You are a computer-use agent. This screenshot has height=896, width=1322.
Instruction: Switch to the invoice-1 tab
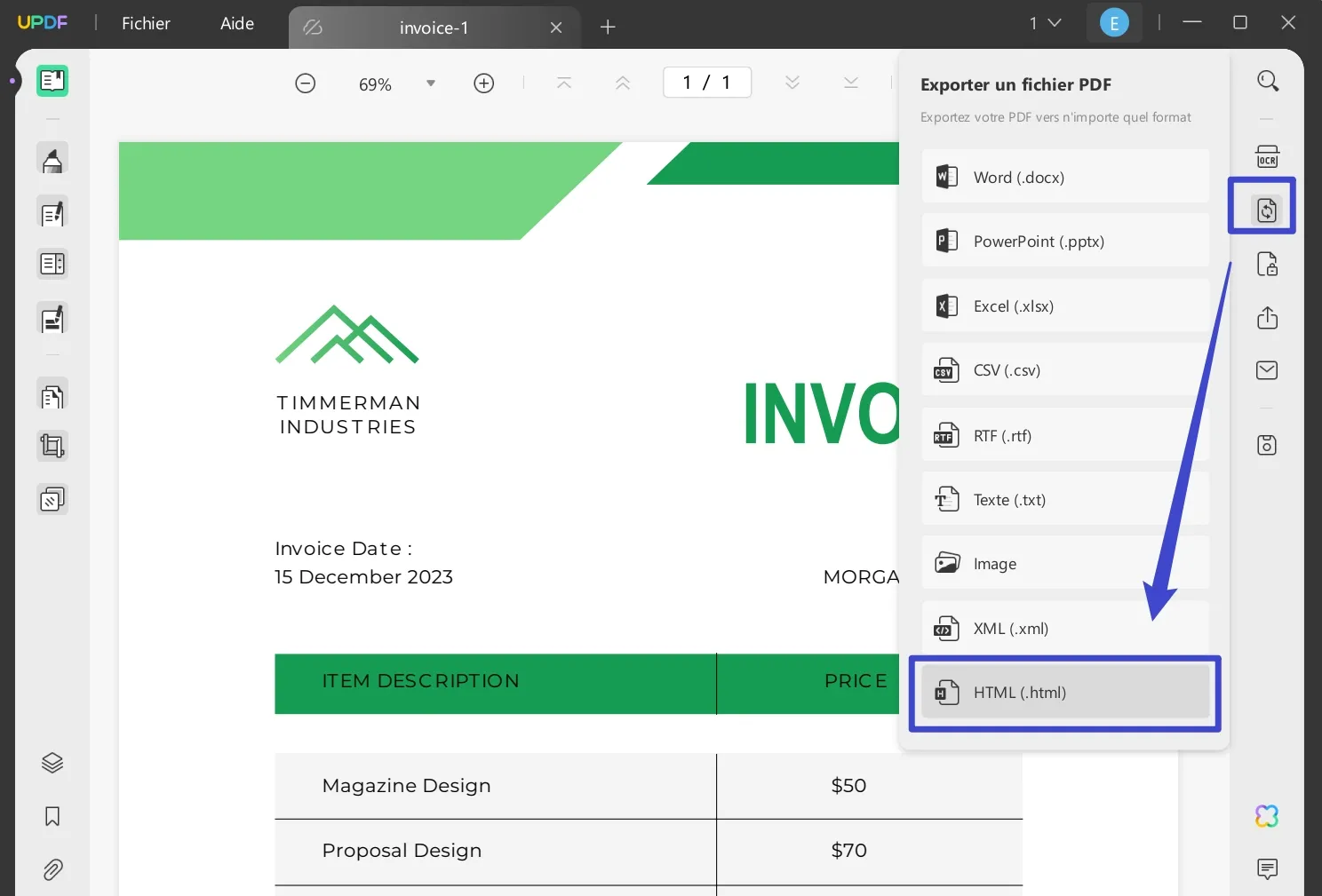point(434,28)
